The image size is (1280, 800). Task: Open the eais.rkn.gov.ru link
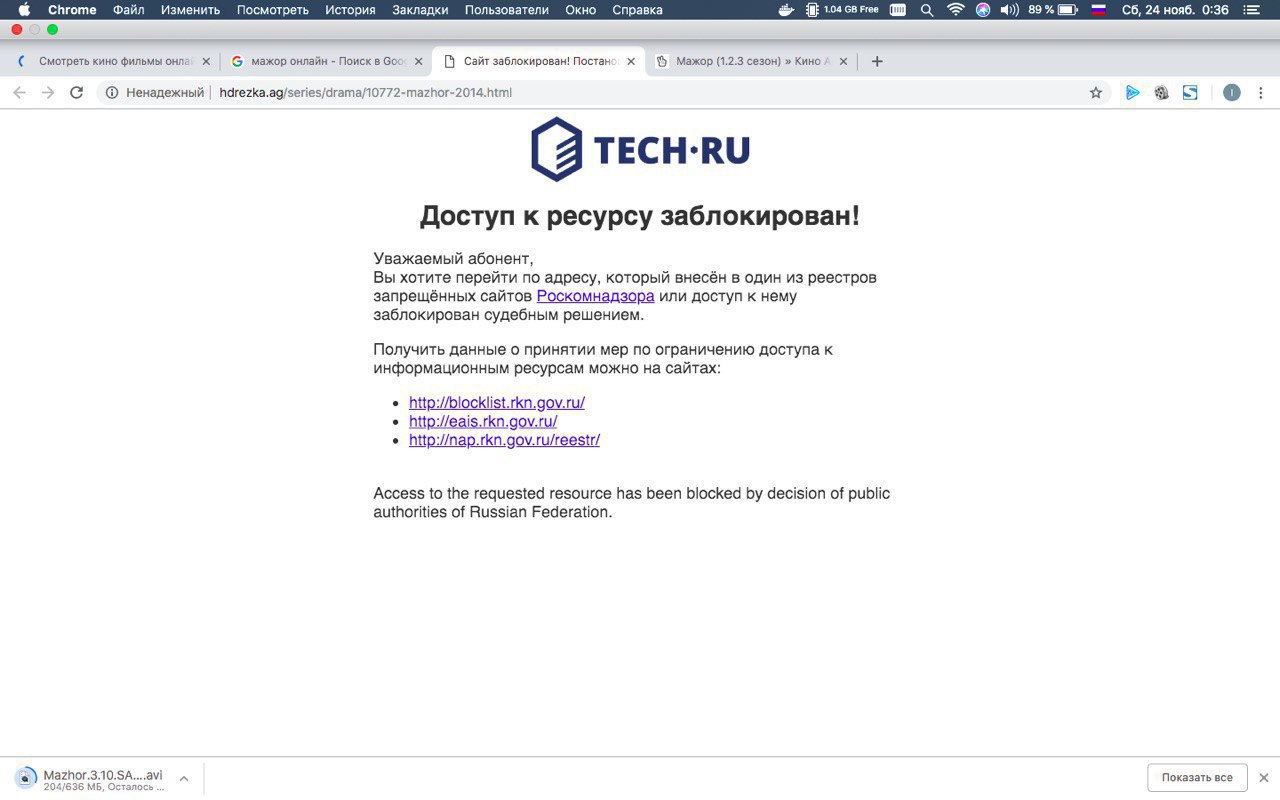tap(483, 421)
